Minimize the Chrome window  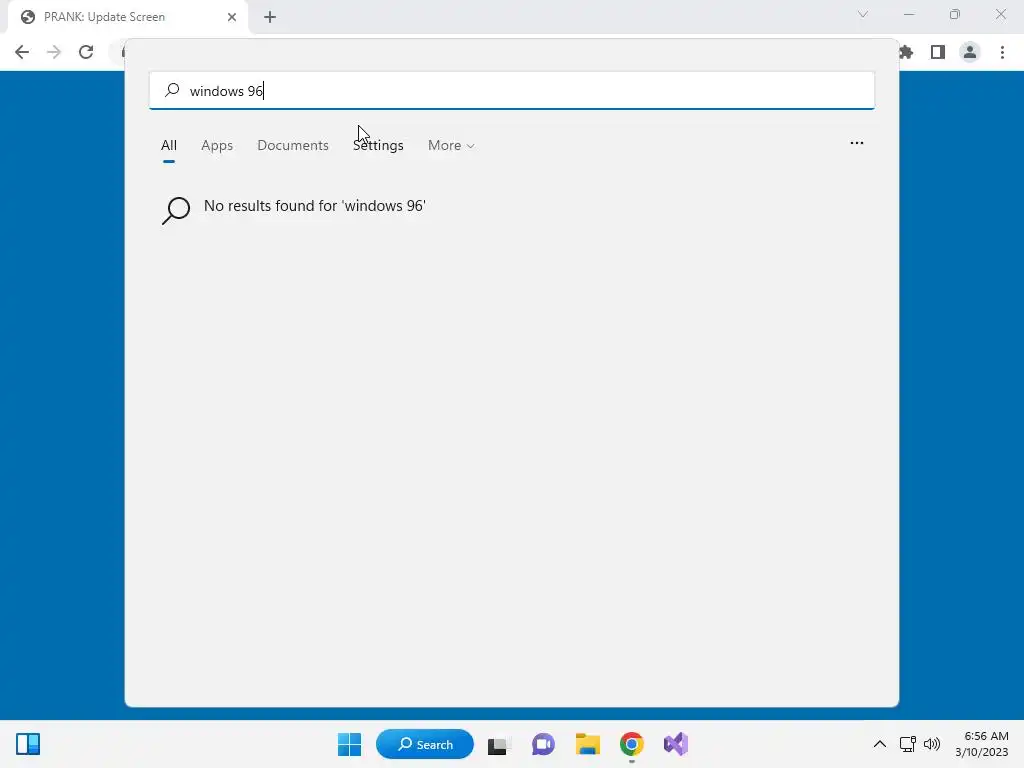click(x=909, y=14)
